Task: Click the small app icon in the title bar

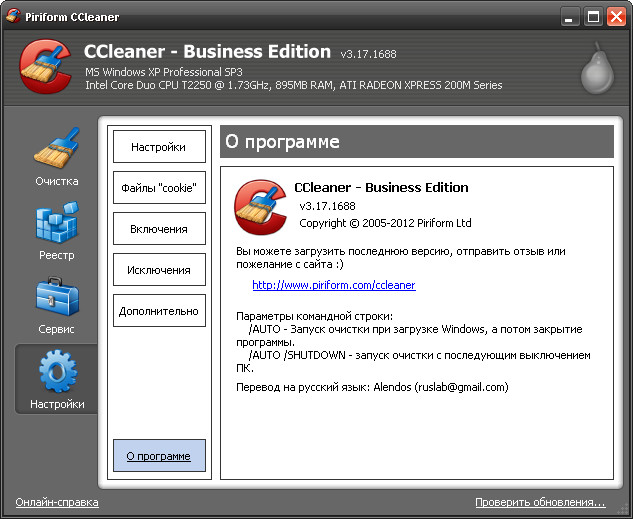Action: [x=13, y=16]
